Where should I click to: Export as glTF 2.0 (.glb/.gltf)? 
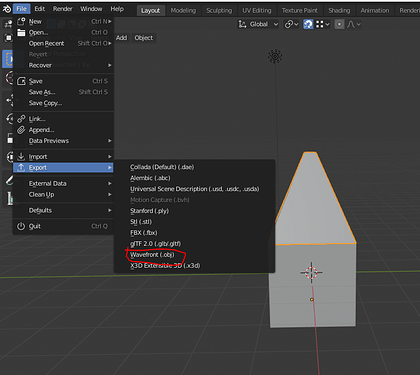tap(195, 244)
